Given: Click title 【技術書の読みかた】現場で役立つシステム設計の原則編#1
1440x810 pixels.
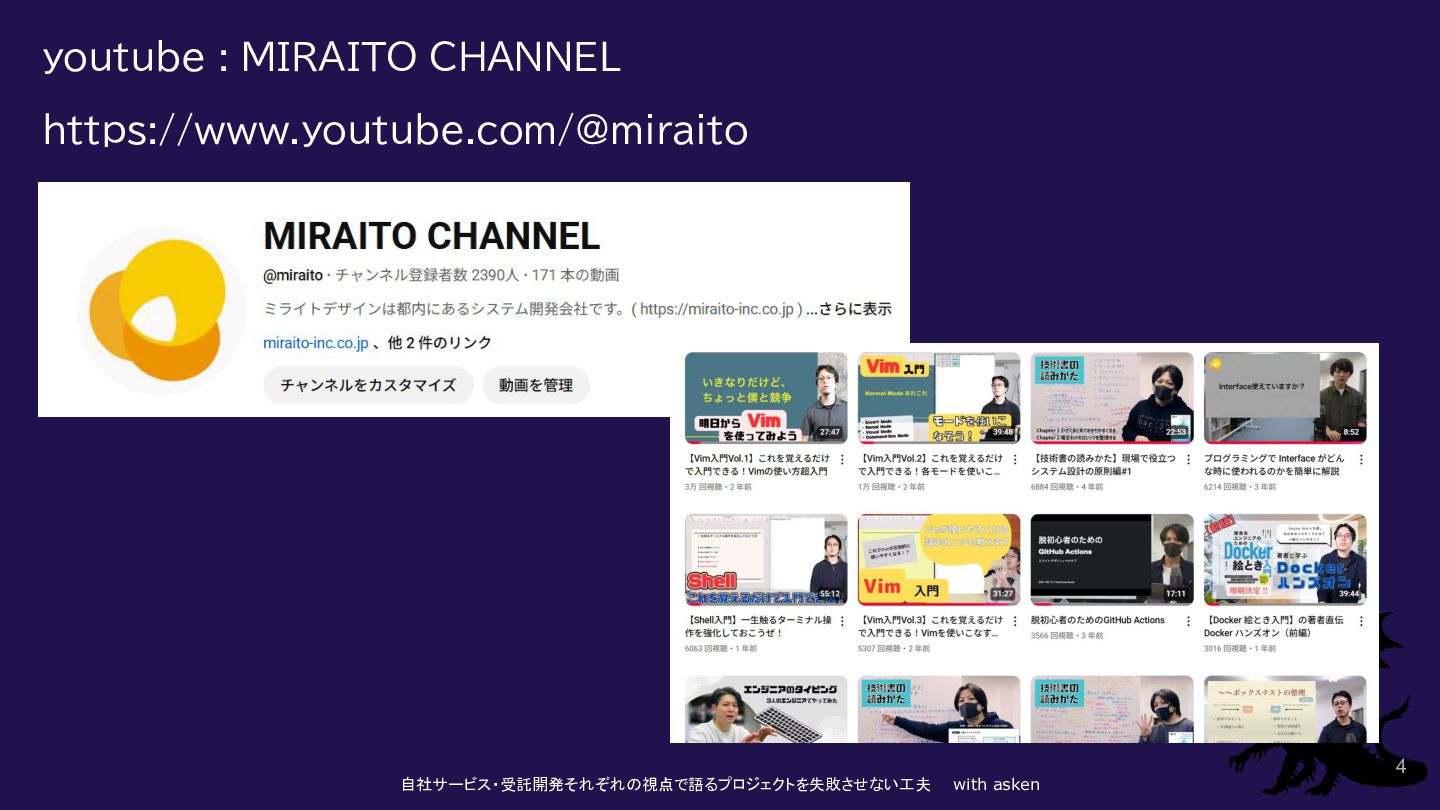Looking at the screenshot, I should click(1104, 465).
